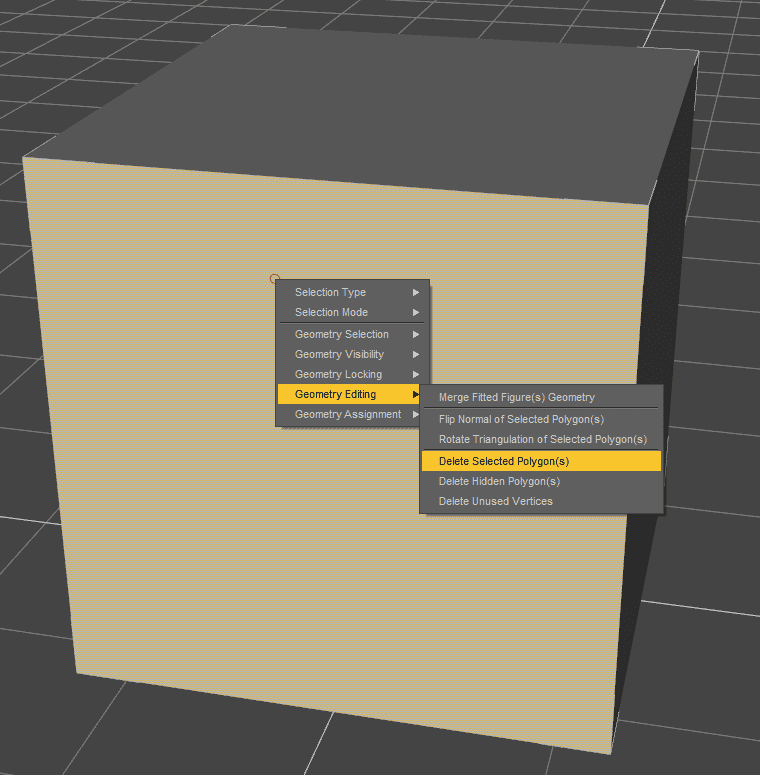Click Delete Selected Polygon(s)
Image resolution: width=760 pixels, height=775 pixels.
point(541,461)
